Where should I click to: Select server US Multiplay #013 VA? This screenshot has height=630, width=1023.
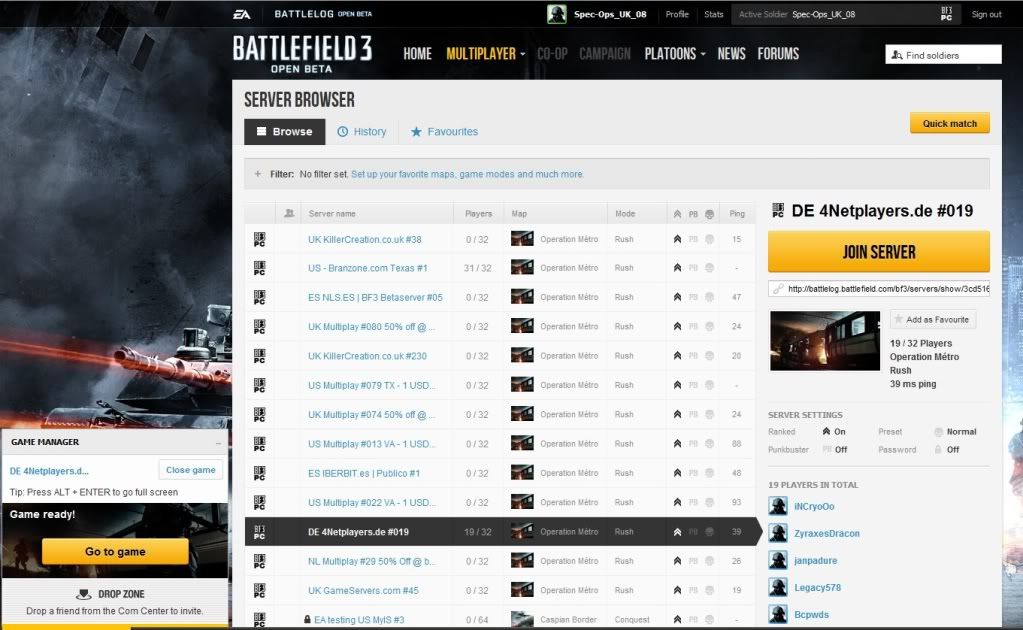371,444
